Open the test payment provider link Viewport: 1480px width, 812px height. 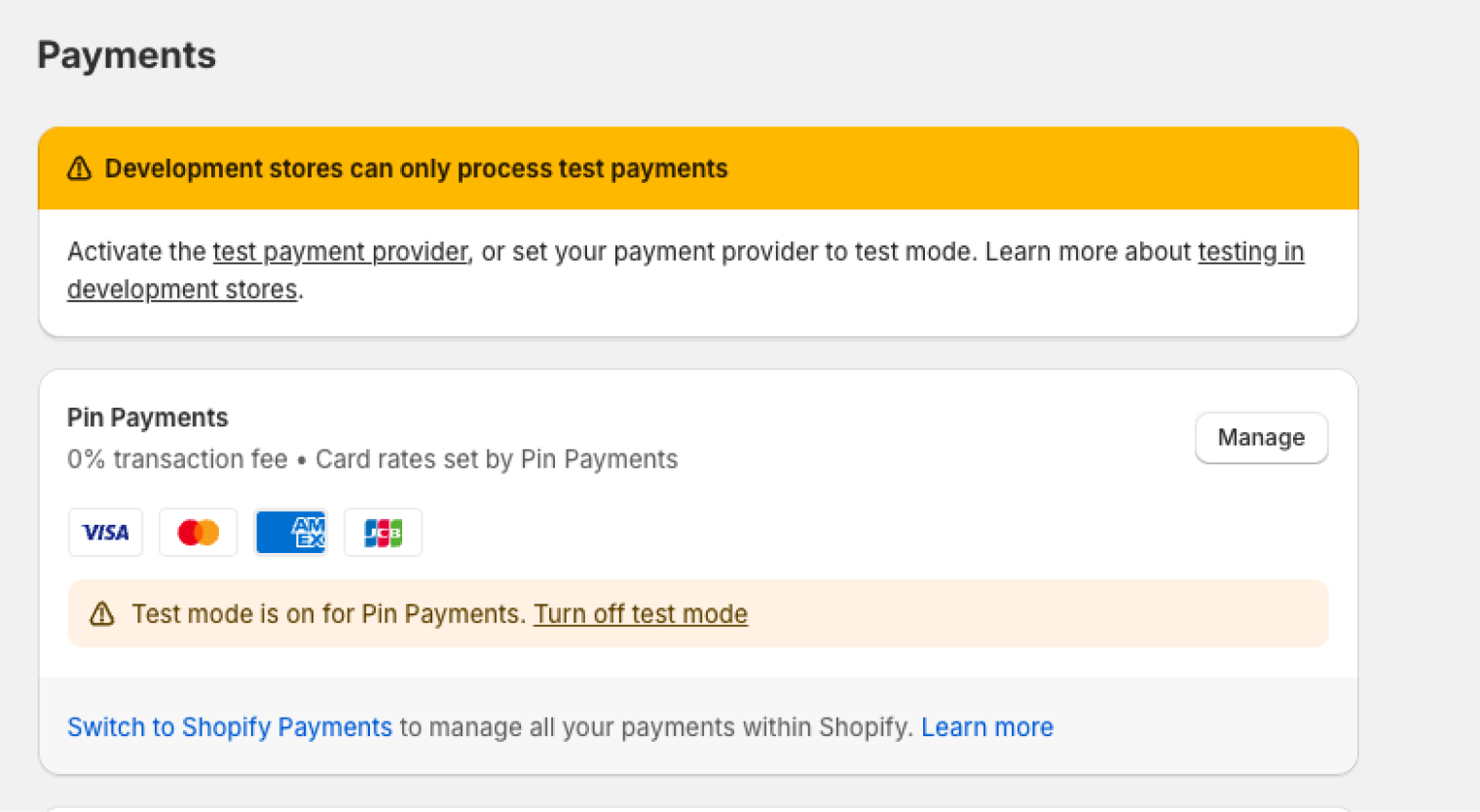(x=341, y=252)
